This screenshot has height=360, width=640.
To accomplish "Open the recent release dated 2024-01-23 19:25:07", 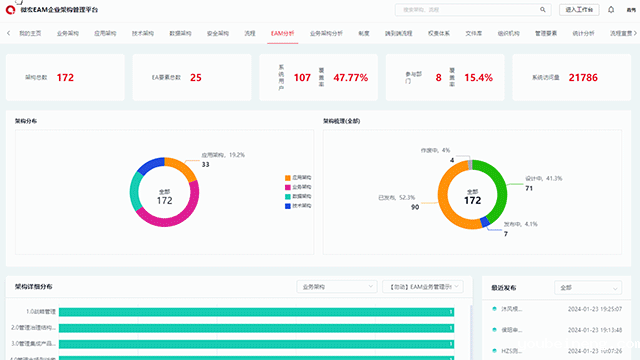I will [x=557, y=309].
